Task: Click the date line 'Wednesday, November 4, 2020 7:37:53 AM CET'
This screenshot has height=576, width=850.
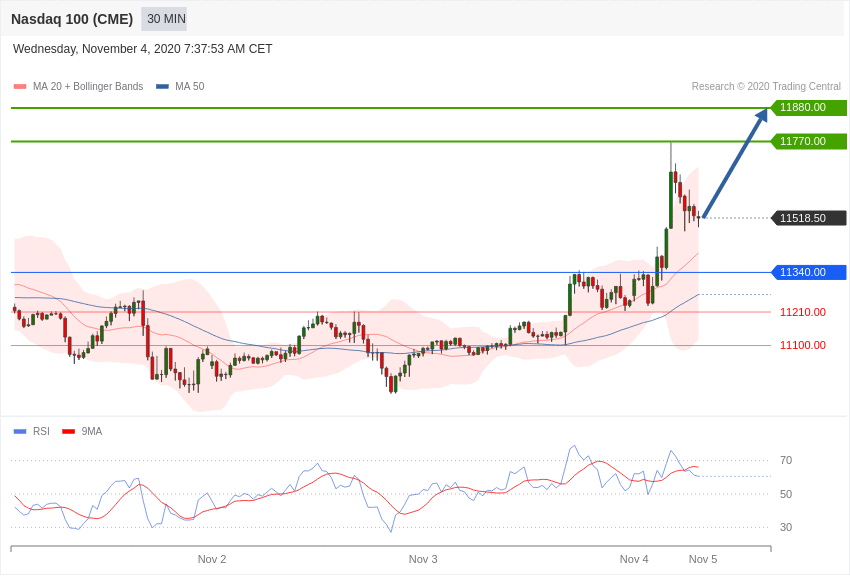Action: [143, 49]
